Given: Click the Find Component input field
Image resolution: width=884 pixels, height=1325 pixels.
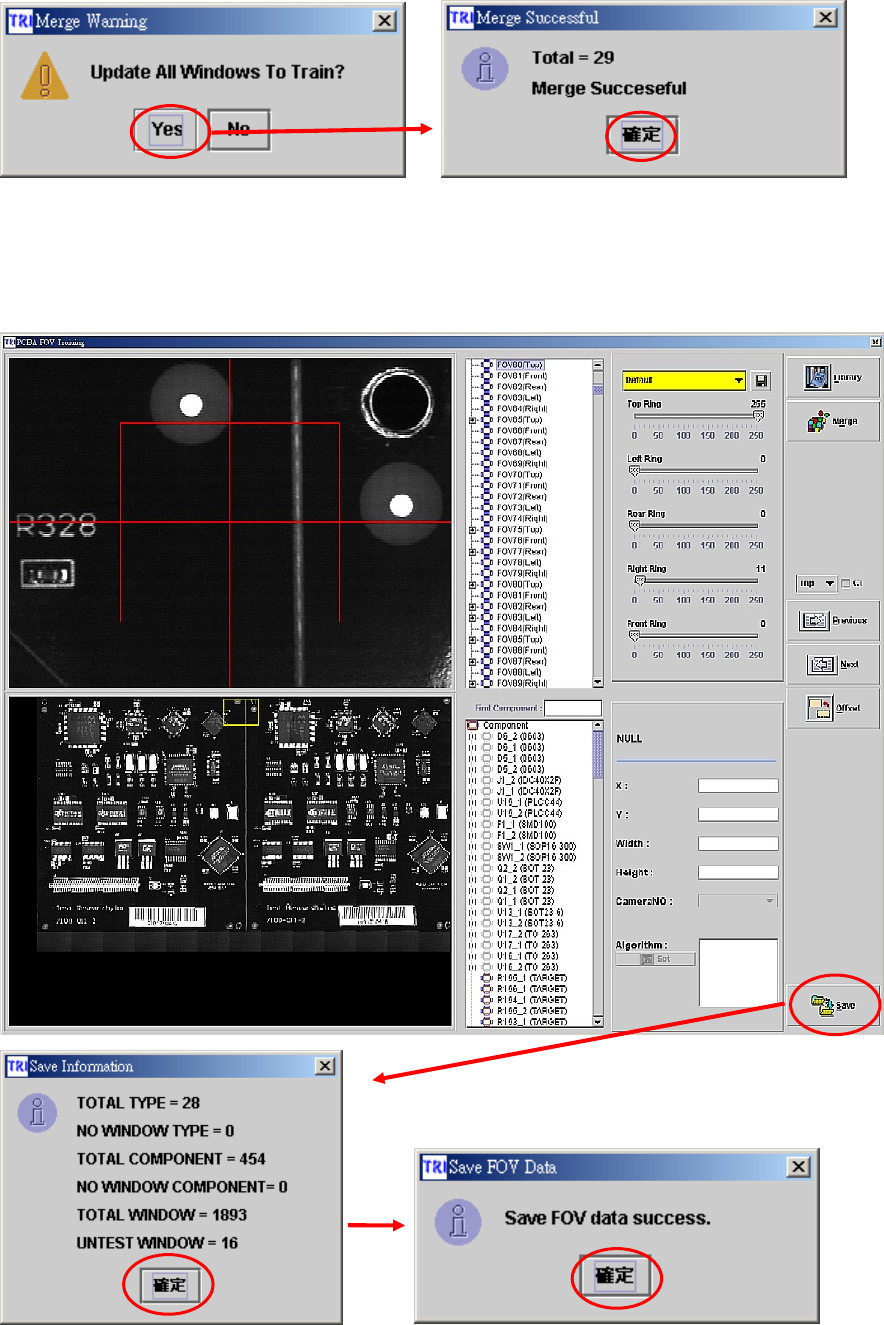Looking at the screenshot, I should pos(573,708).
